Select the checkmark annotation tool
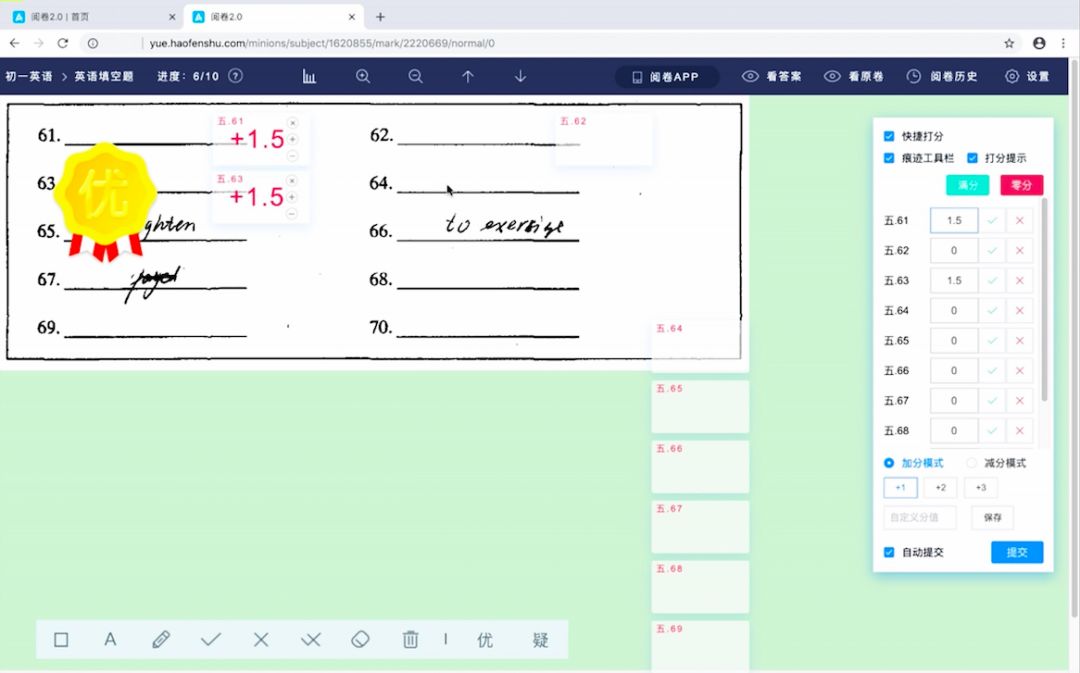Viewport: 1080px width, 673px height. coord(210,640)
